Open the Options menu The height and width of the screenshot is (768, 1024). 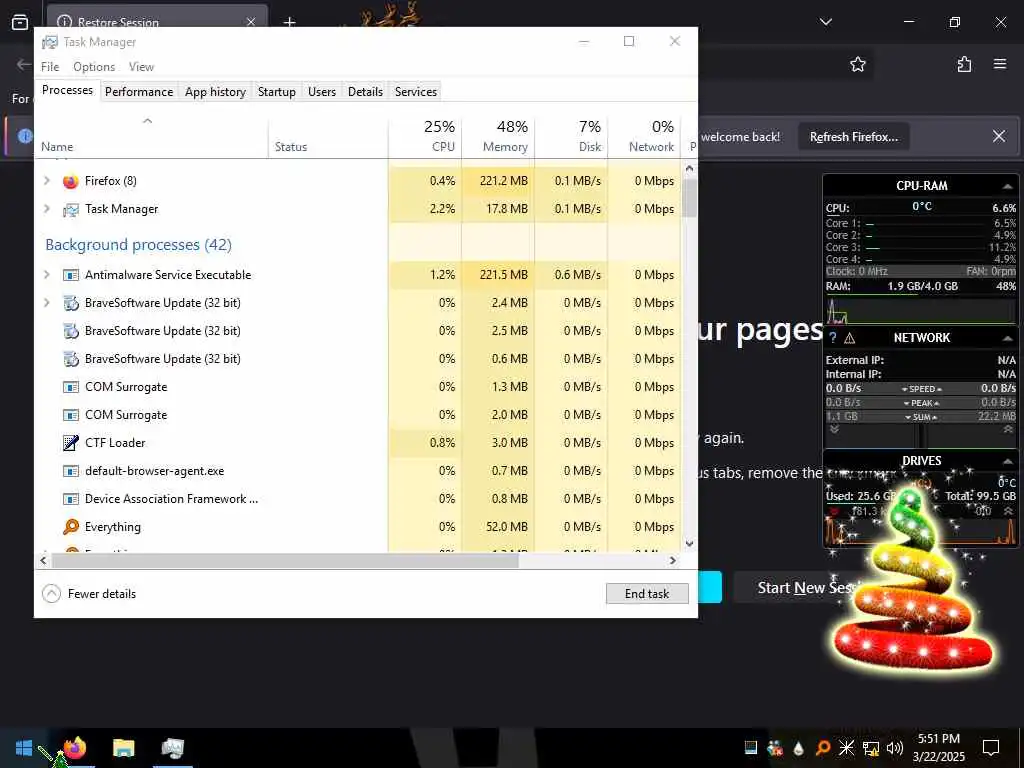pos(94,67)
